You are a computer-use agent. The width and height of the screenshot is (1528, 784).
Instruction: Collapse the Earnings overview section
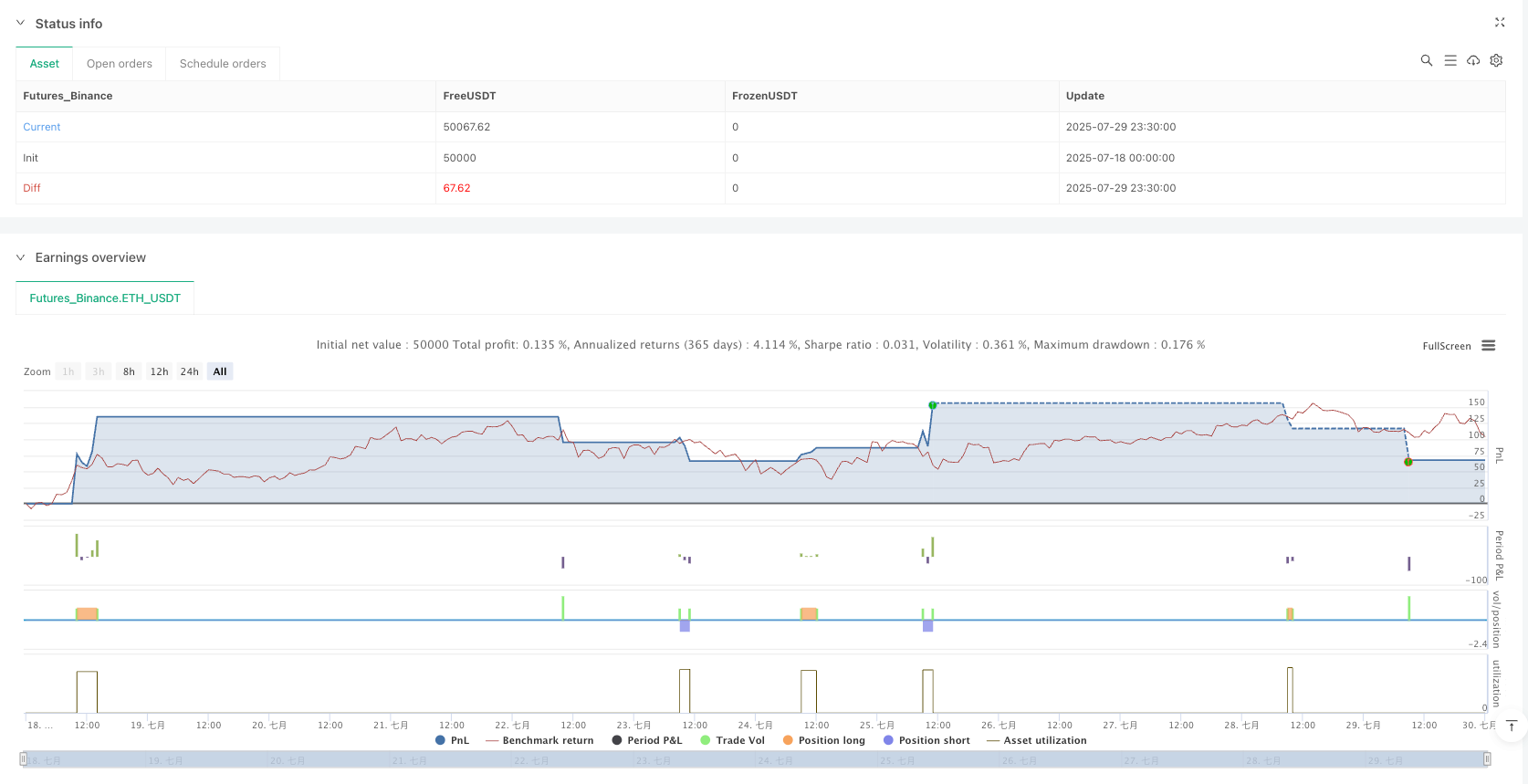coord(20,257)
